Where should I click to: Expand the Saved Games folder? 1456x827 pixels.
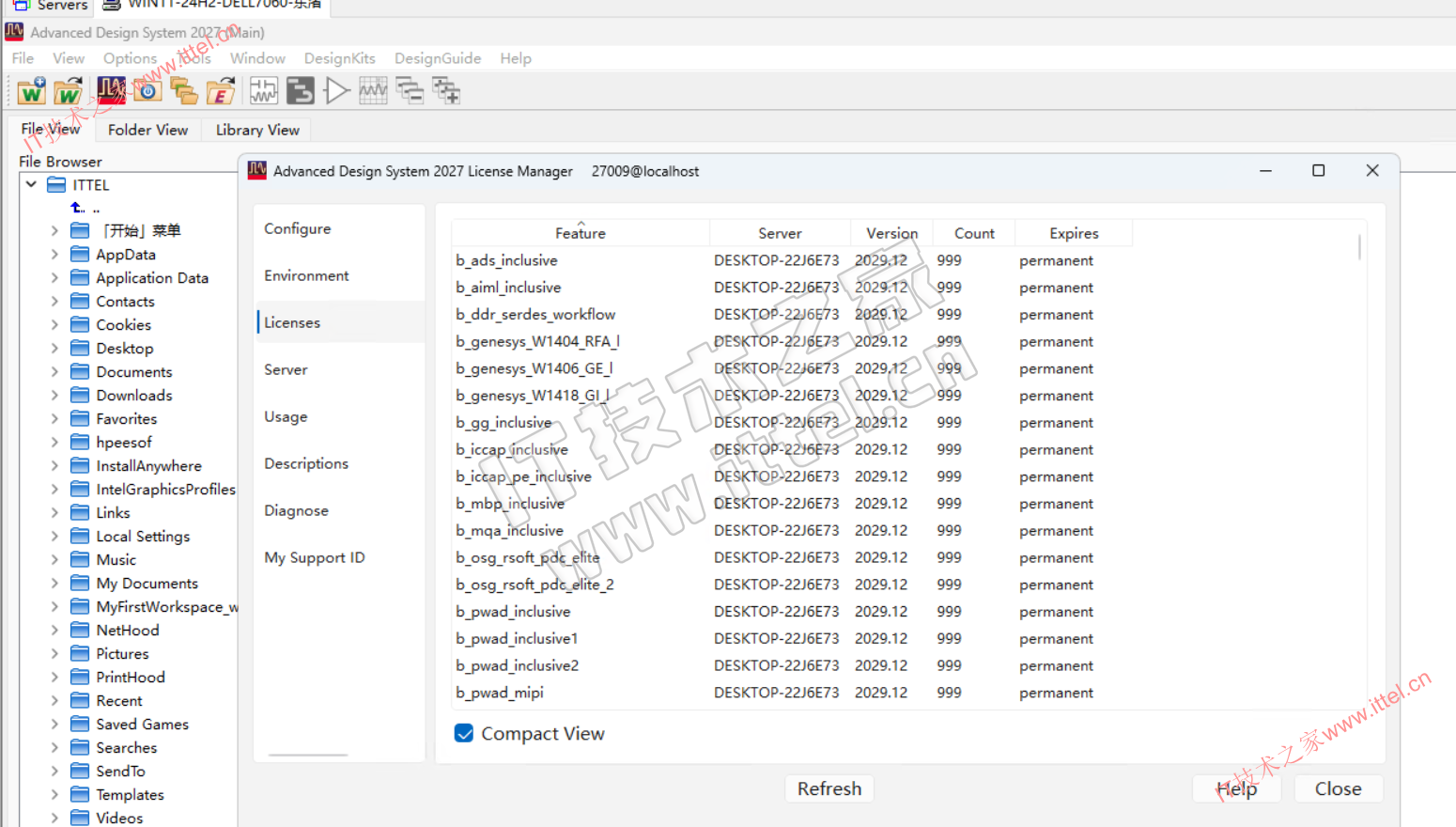[x=54, y=724]
